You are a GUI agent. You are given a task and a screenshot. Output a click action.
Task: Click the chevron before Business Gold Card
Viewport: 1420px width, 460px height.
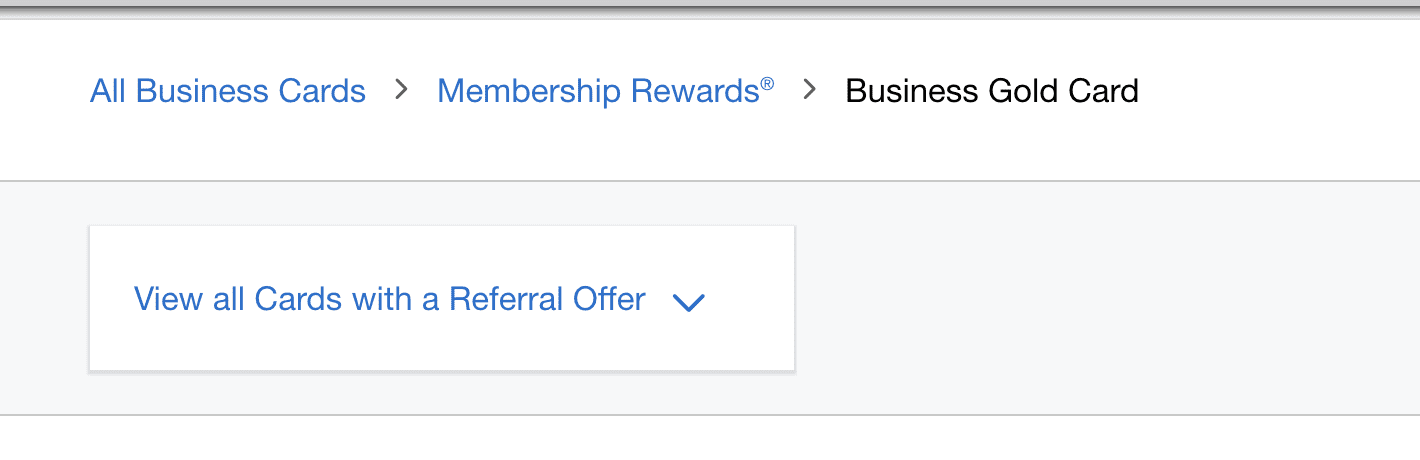coord(810,90)
